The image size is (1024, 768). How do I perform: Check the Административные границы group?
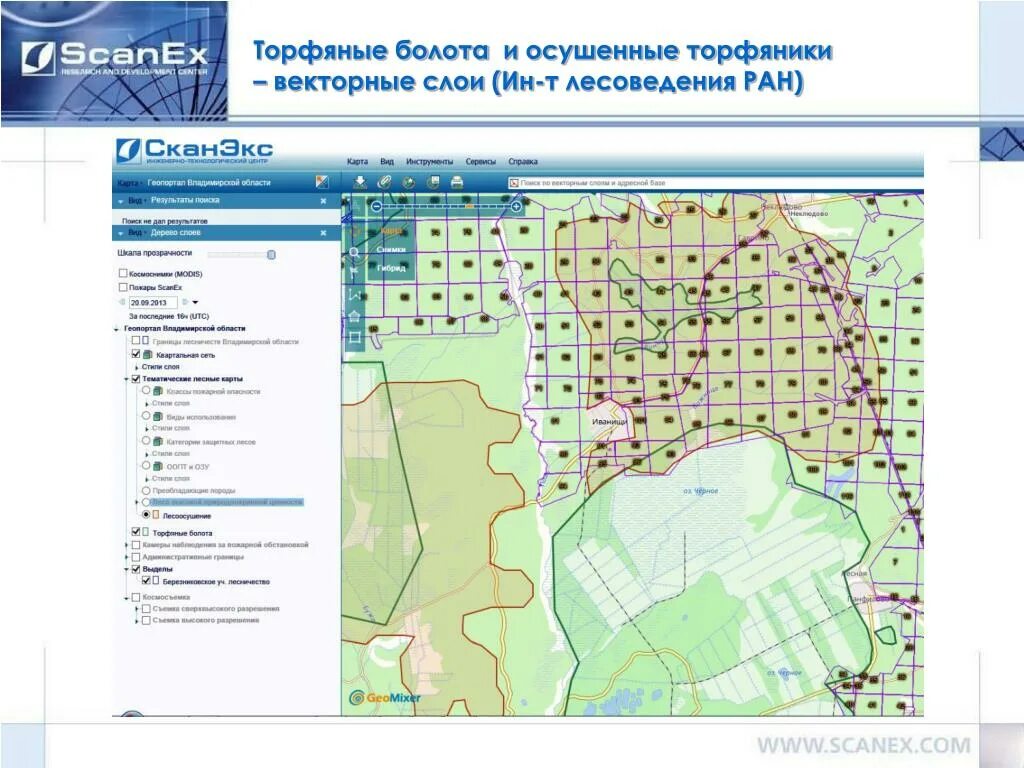coord(136,557)
